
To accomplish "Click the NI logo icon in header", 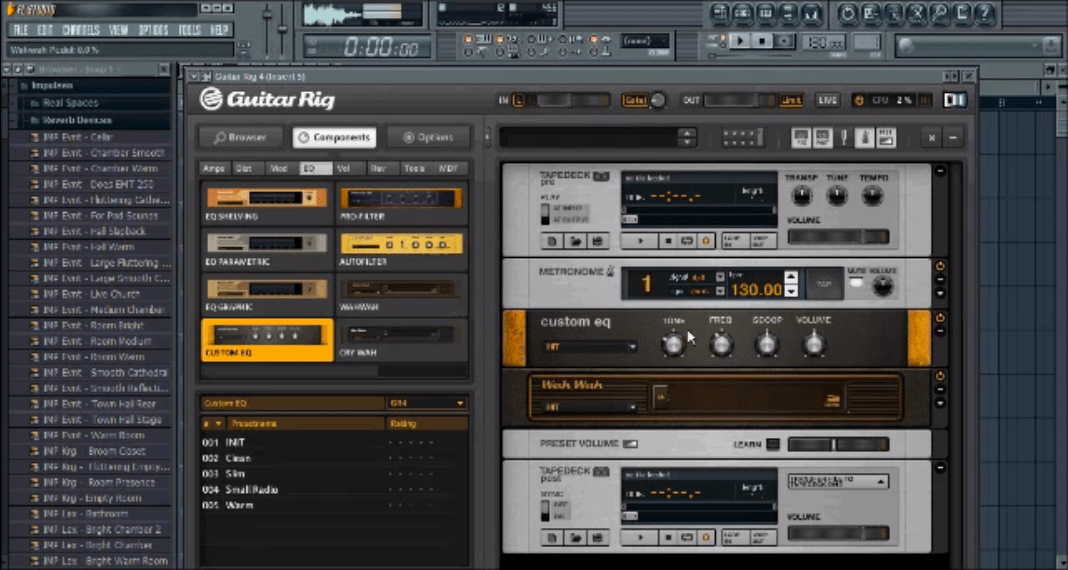I will pyautogui.click(x=955, y=100).
